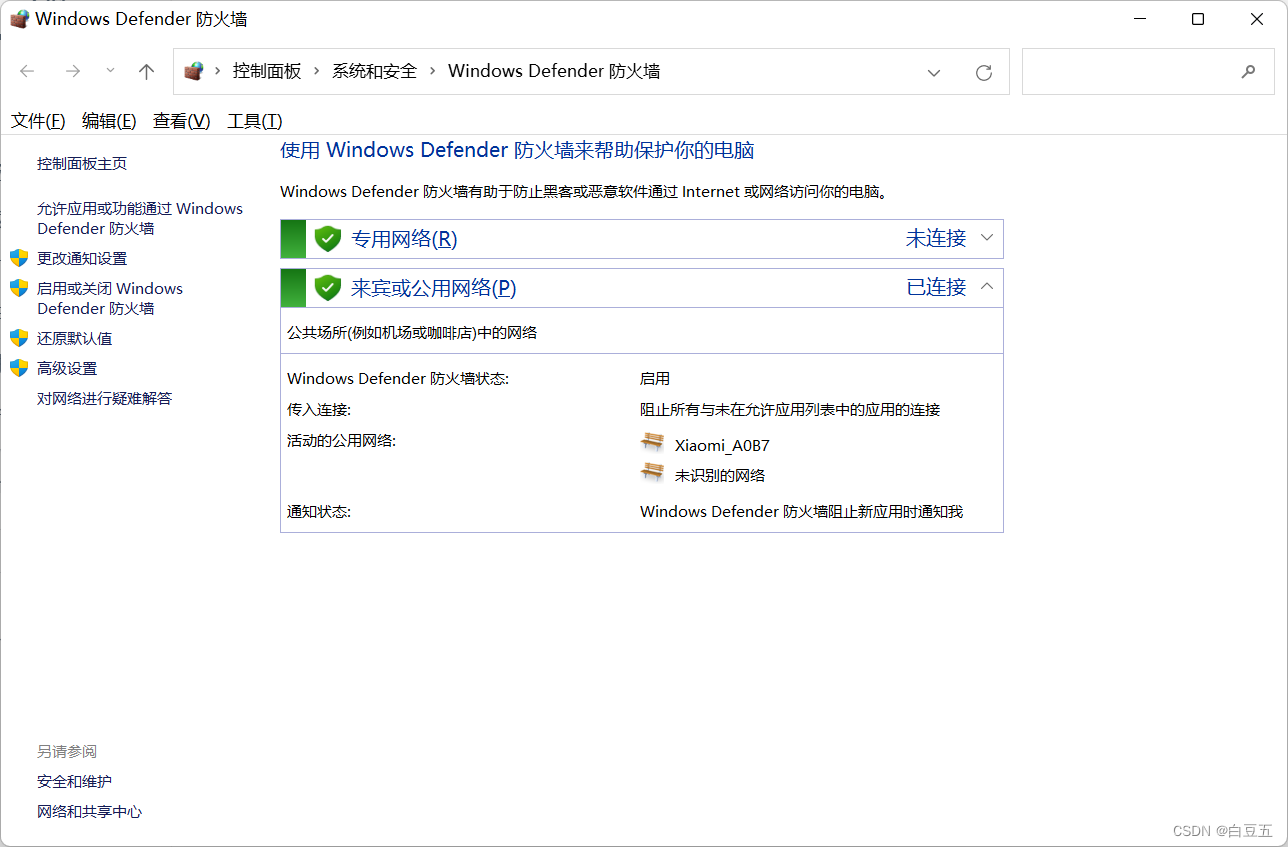Open 对网络进行疑难解答 link
Image resolution: width=1288 pixels, height=847 pixels.
pos(105,398)
